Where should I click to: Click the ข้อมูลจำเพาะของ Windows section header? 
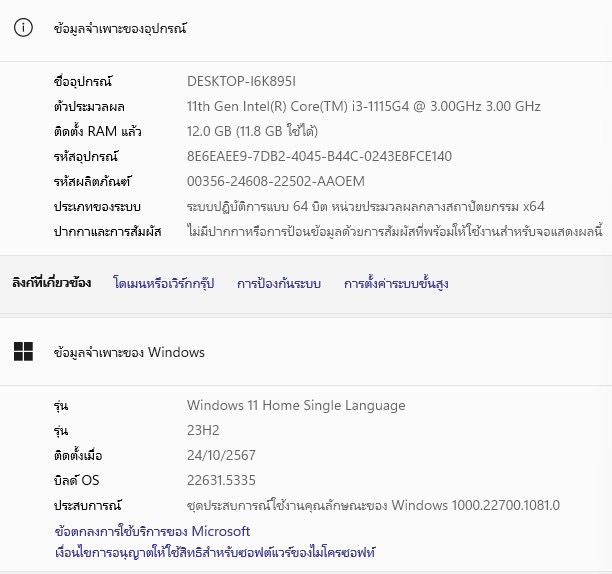129,352
